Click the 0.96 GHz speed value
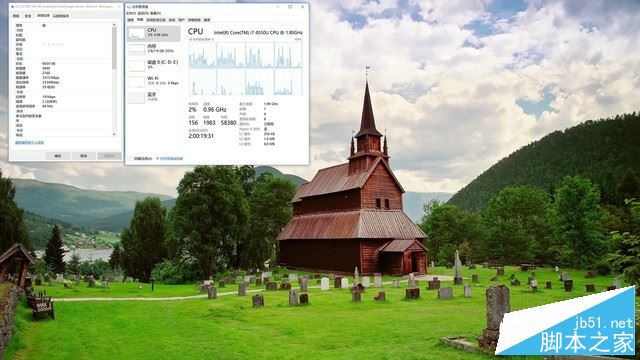Screen dimensions: 640x360 pos(215,110)
